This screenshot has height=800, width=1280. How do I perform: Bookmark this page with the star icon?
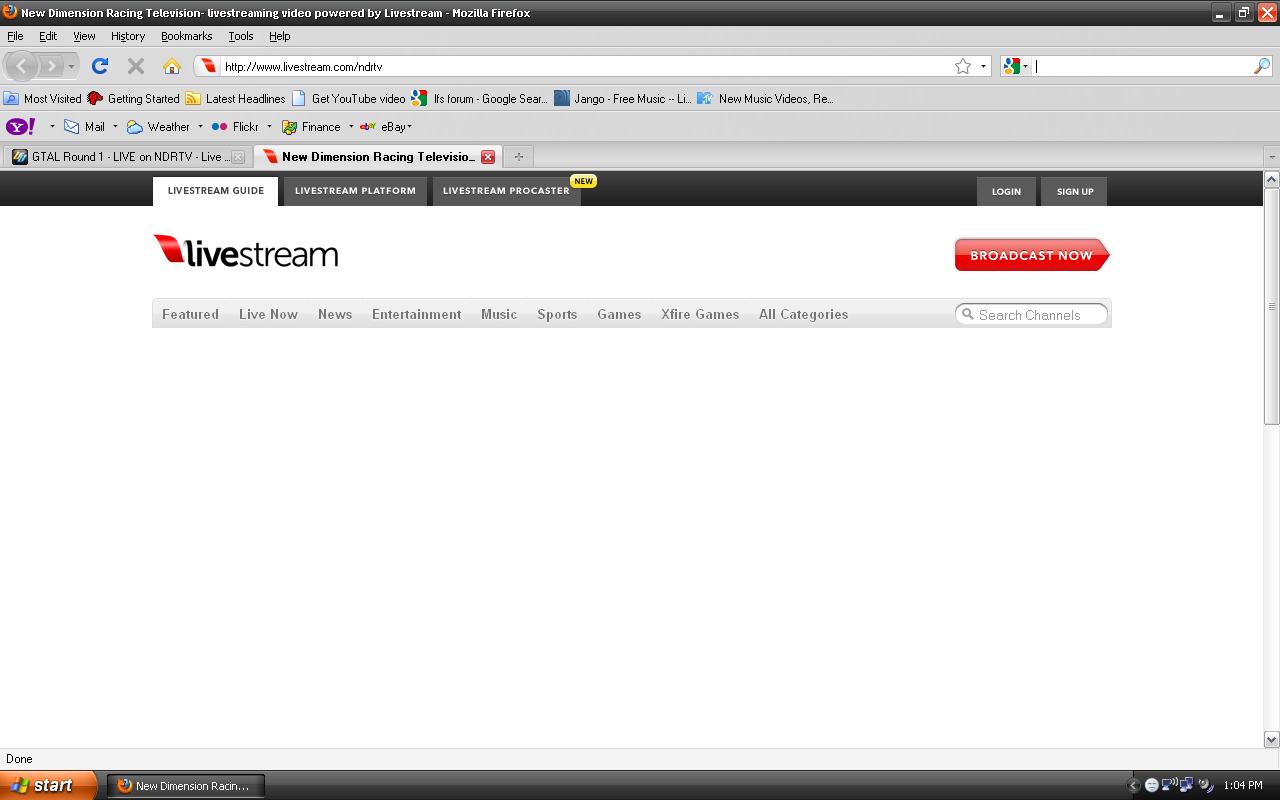[x=963, y=66]
